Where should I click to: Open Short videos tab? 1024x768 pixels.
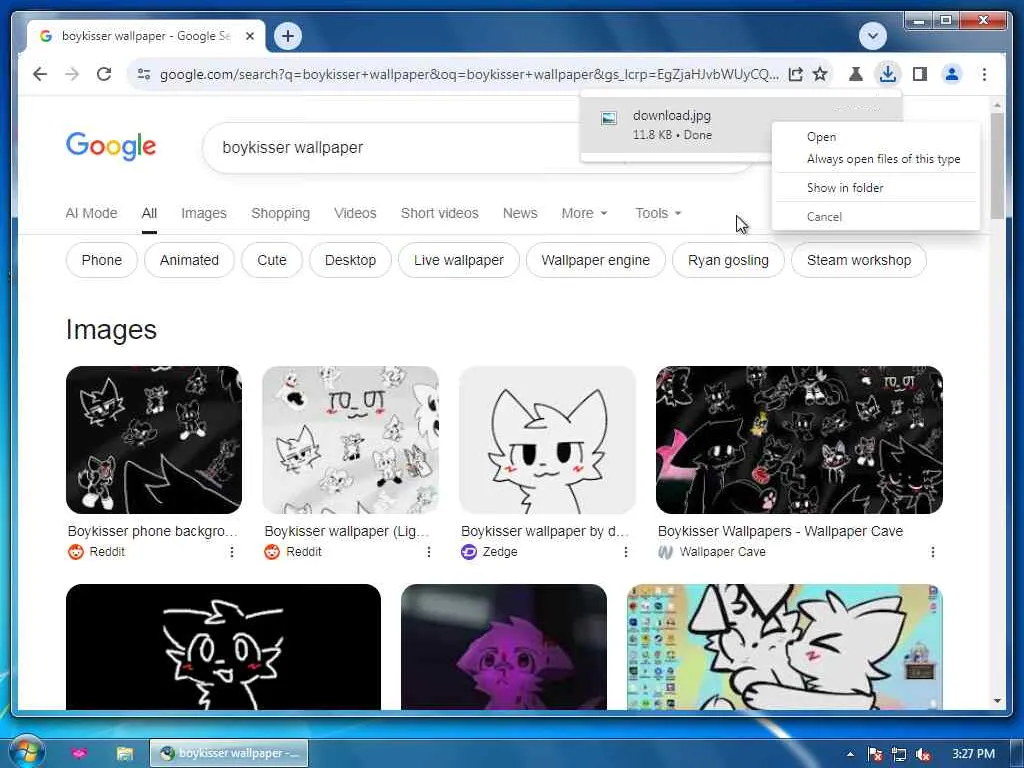pos(440,214)
